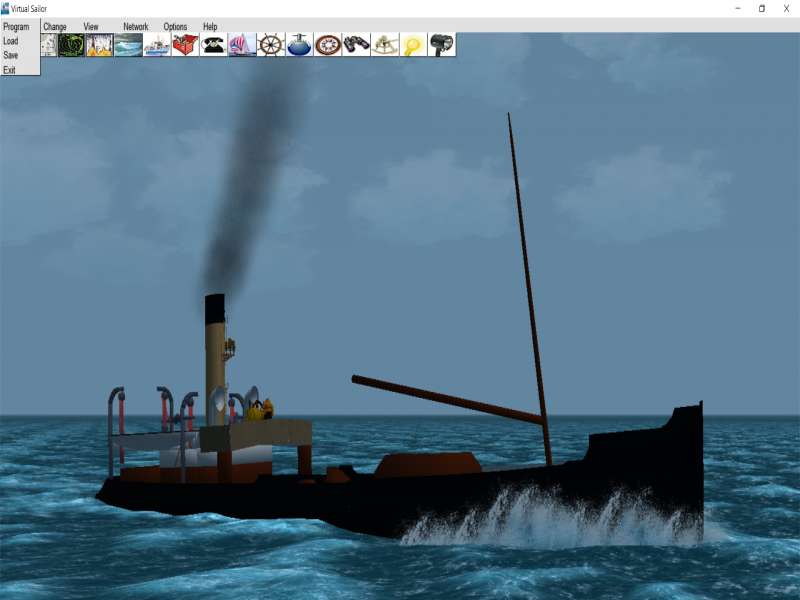Open the View menu
Screen dimensions: 800x600
91,27
